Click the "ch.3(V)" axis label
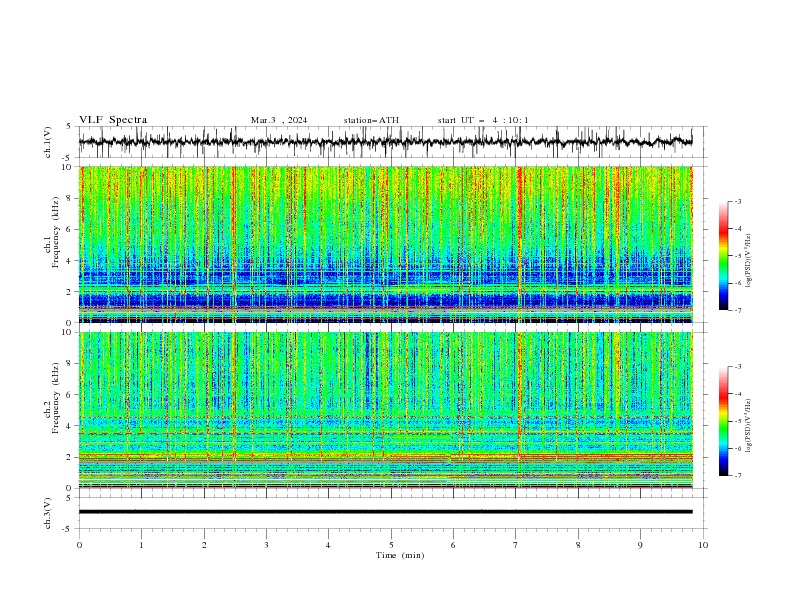Screen dimensions: 792x612 point(48,513)
